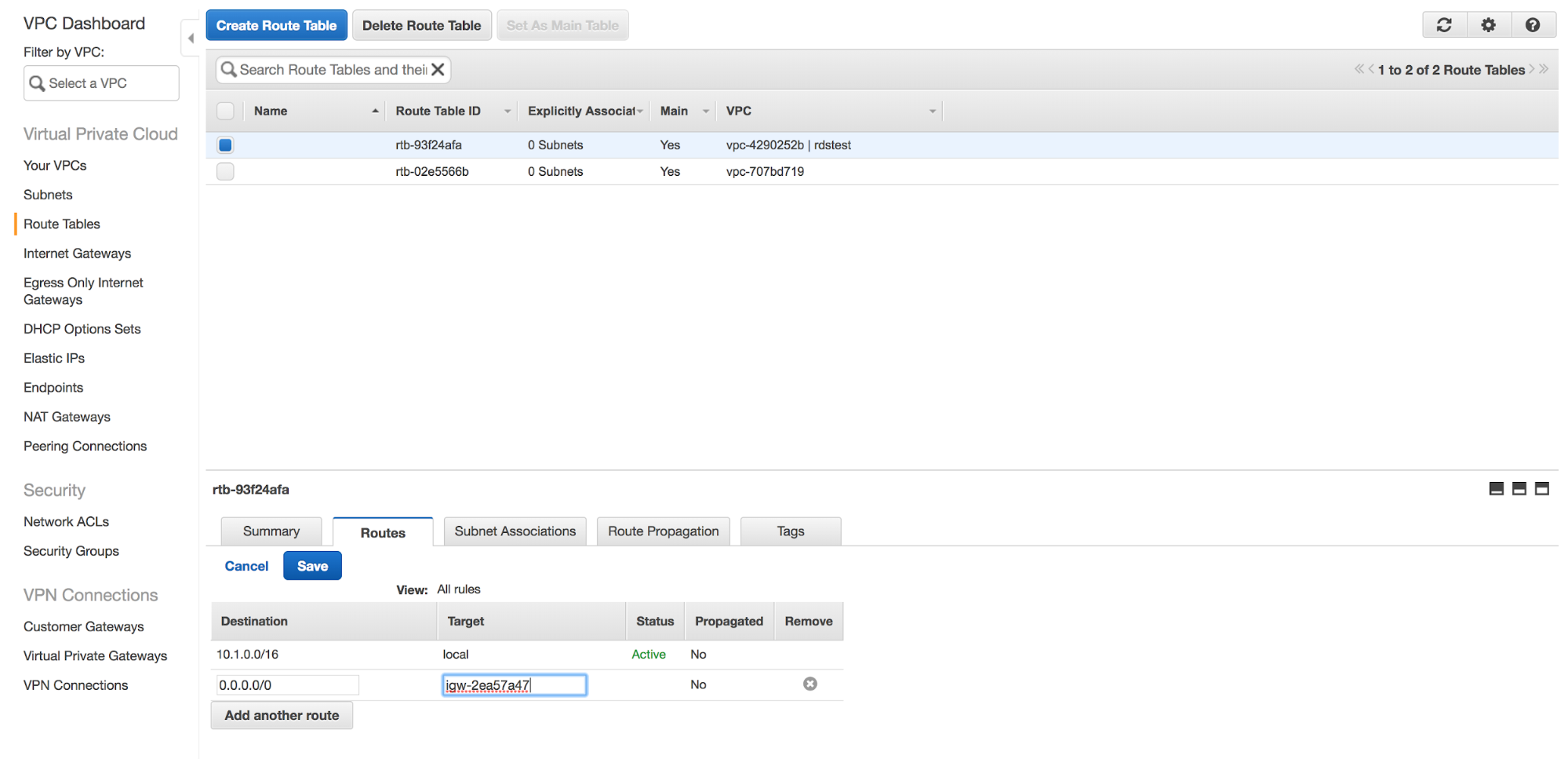Open the VPC column dropdown arrow
The height and width of the screenshot is (759, 1568).
[932, 111]
